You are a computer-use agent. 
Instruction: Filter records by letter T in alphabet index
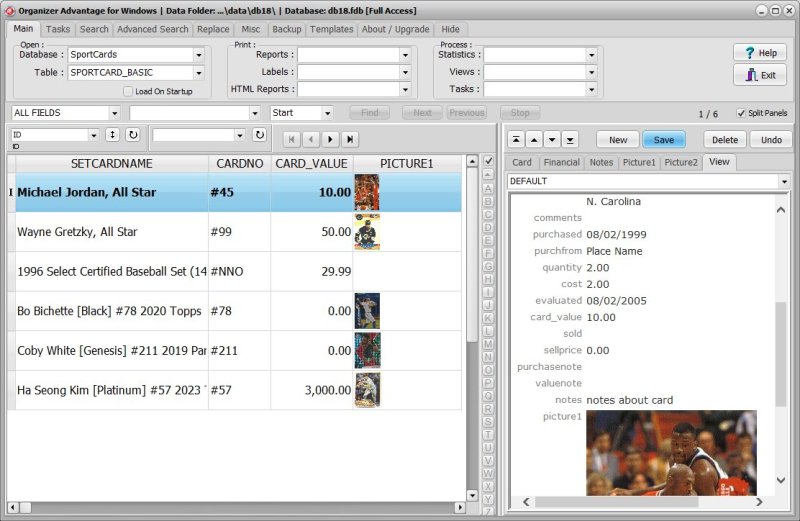point(488,435)
